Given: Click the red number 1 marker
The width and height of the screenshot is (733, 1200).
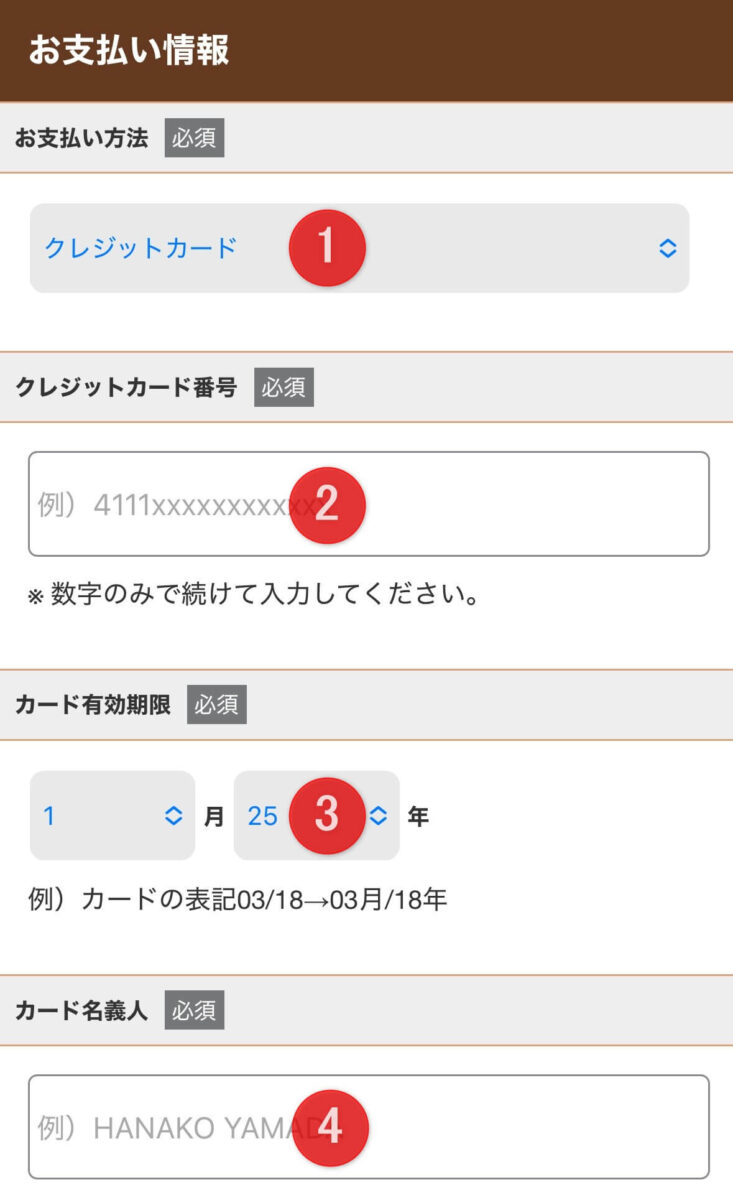Looking at the screenshot, I should click(x=327, y=247).
